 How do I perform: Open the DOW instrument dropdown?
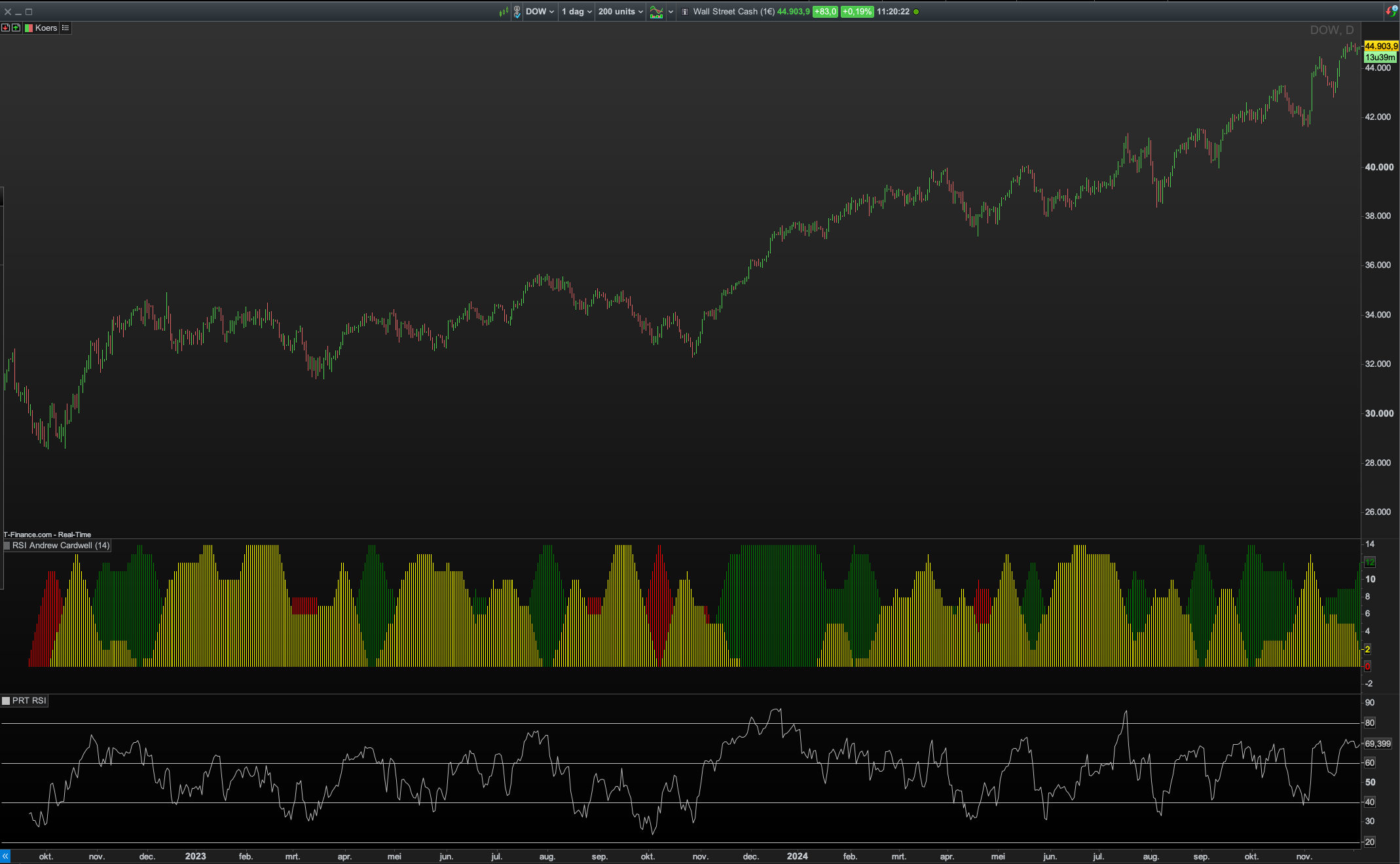tap(540, 11)
